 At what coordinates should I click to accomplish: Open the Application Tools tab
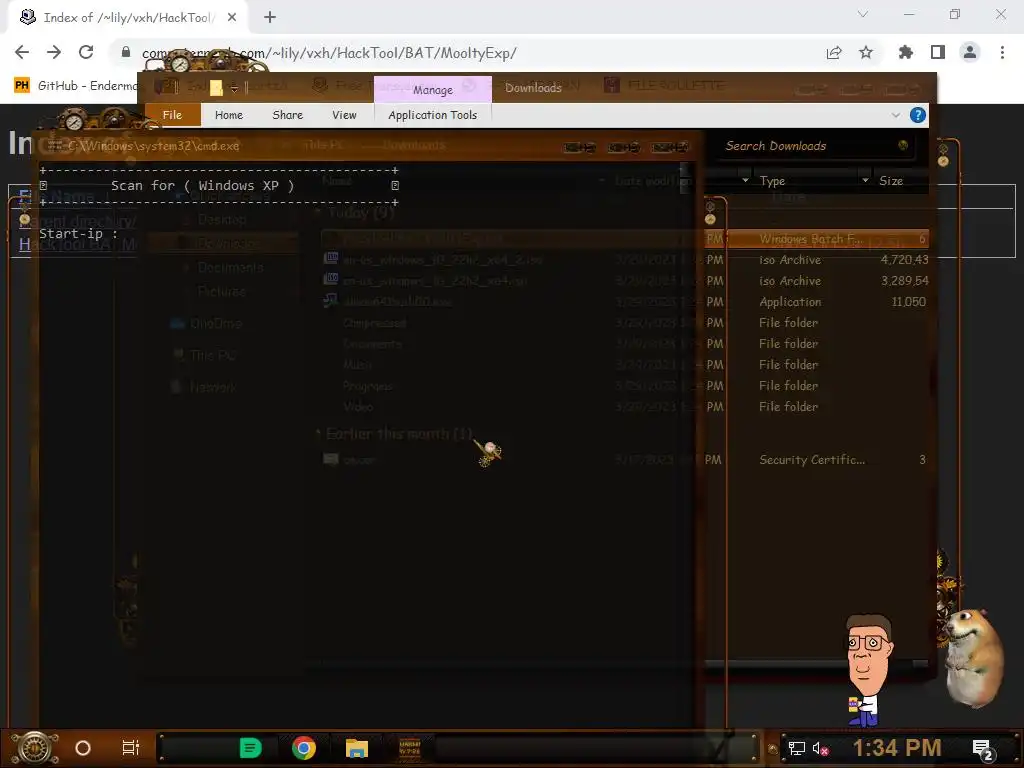(432, 115)
